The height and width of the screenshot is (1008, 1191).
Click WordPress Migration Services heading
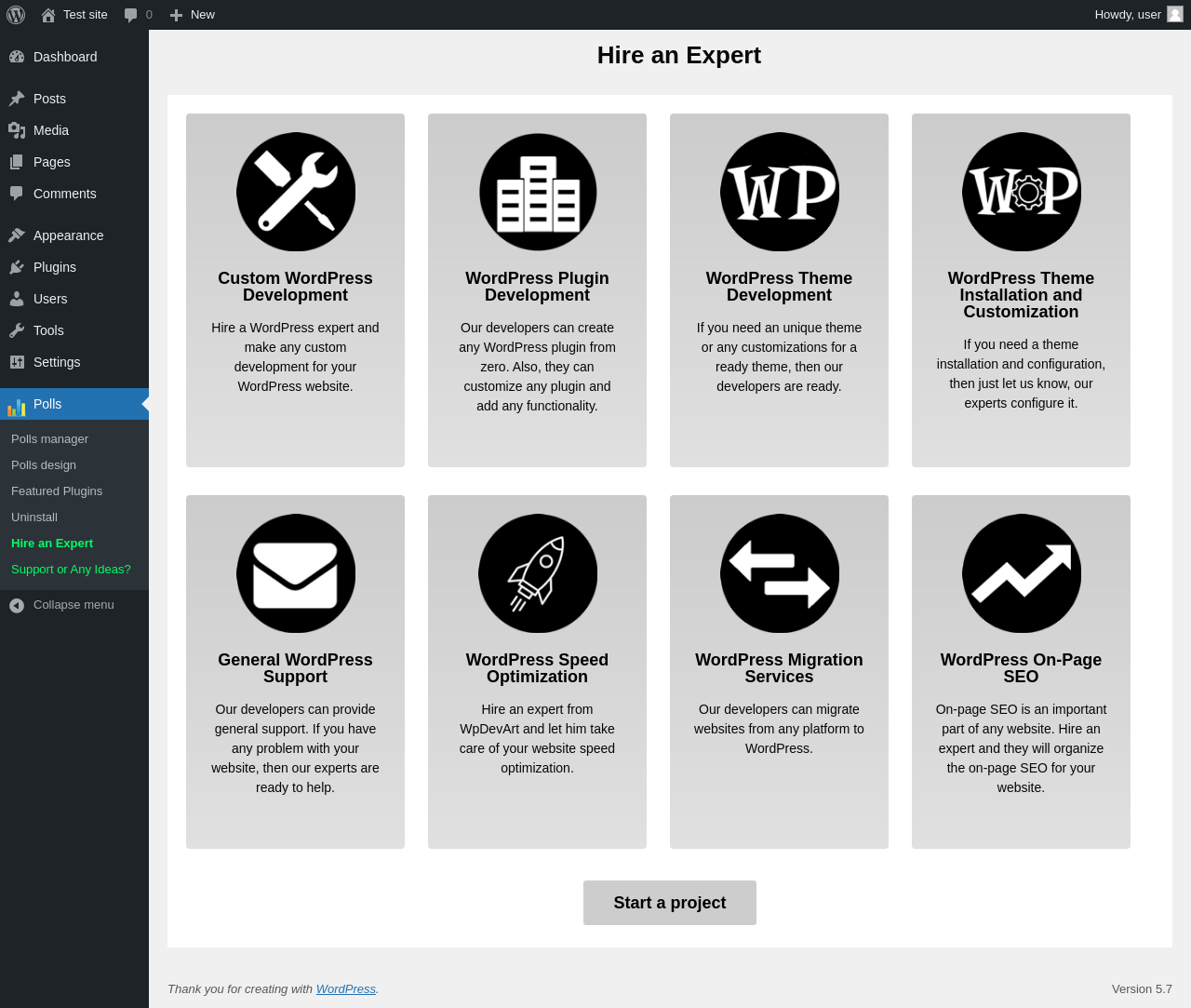[x=780, y=668]
